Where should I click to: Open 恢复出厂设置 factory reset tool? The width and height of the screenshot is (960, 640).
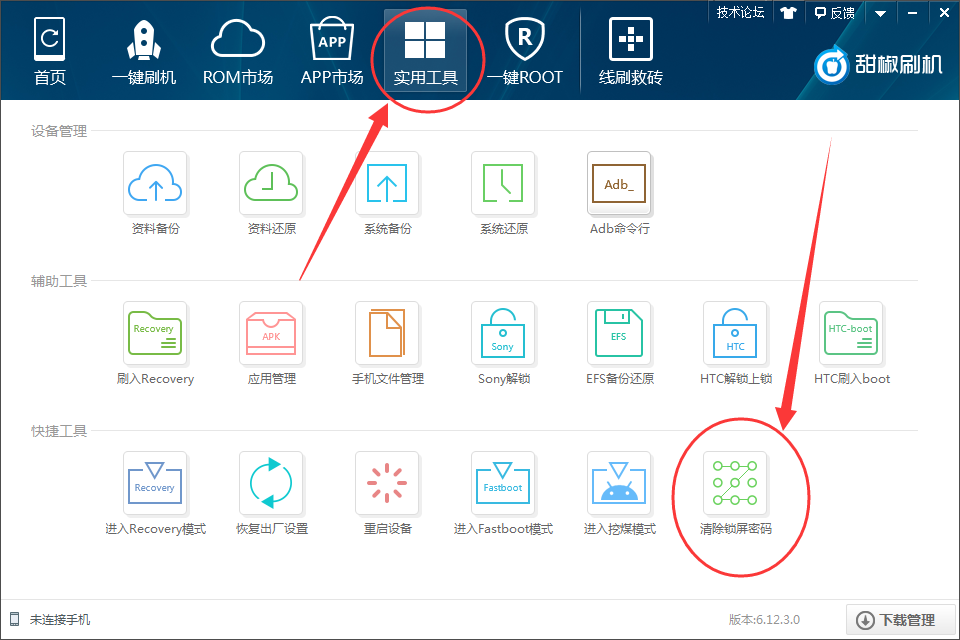point(271,483)
